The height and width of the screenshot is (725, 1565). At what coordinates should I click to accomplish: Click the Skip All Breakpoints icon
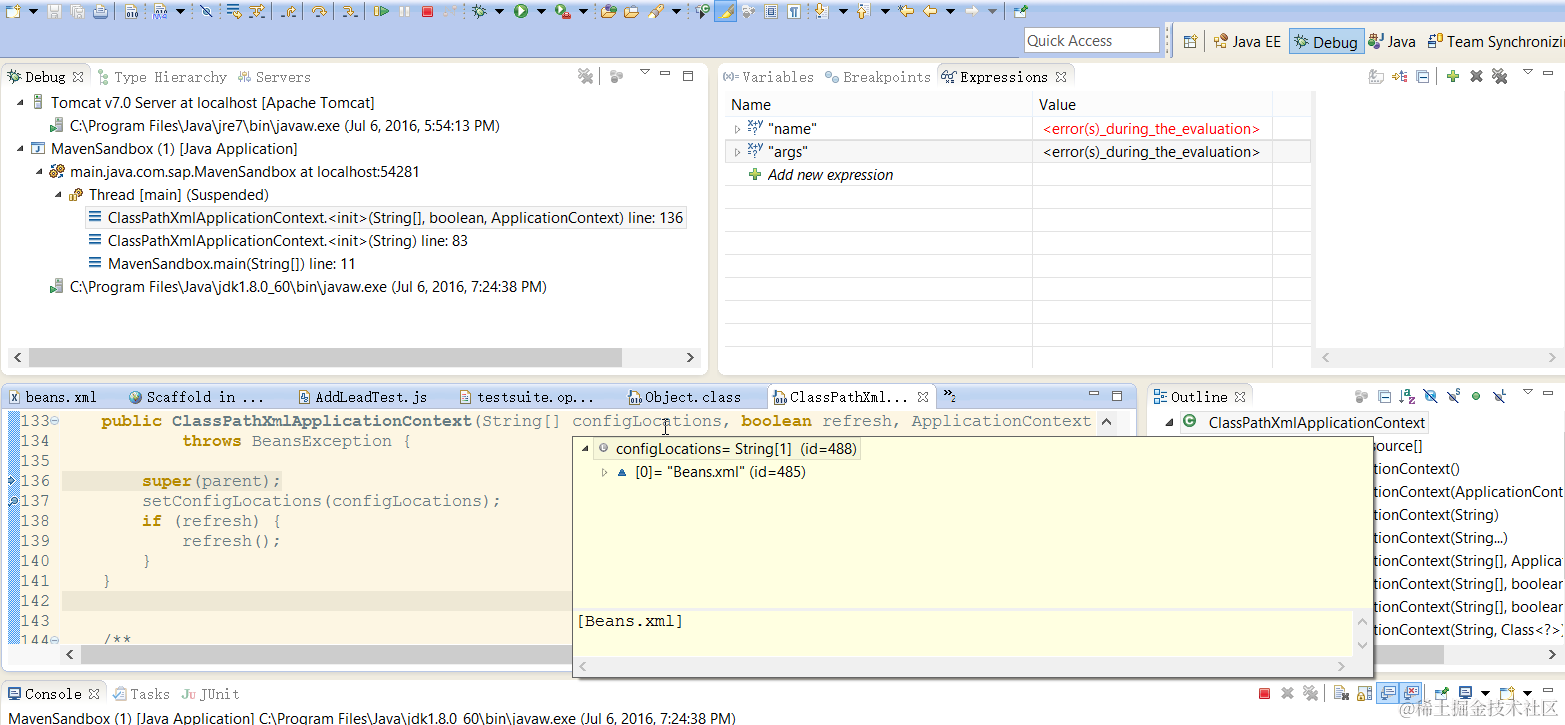(x=206, y=11)
